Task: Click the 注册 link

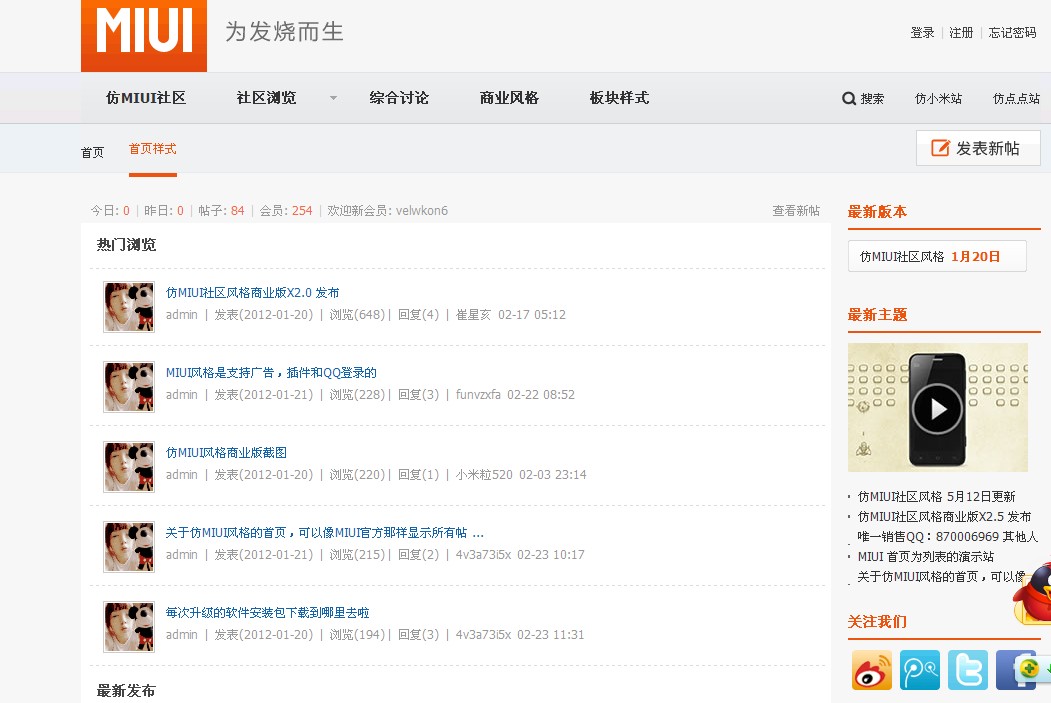Action: tap(961, 33)
